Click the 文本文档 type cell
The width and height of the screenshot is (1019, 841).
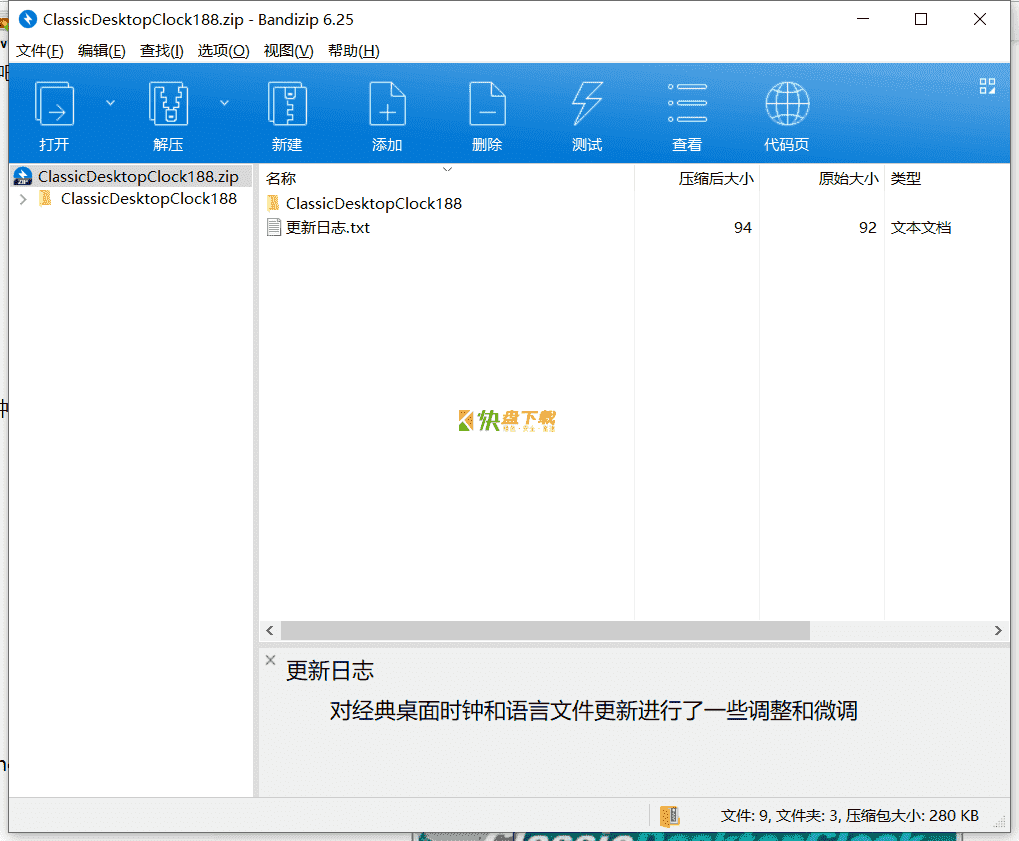[921, 227]
